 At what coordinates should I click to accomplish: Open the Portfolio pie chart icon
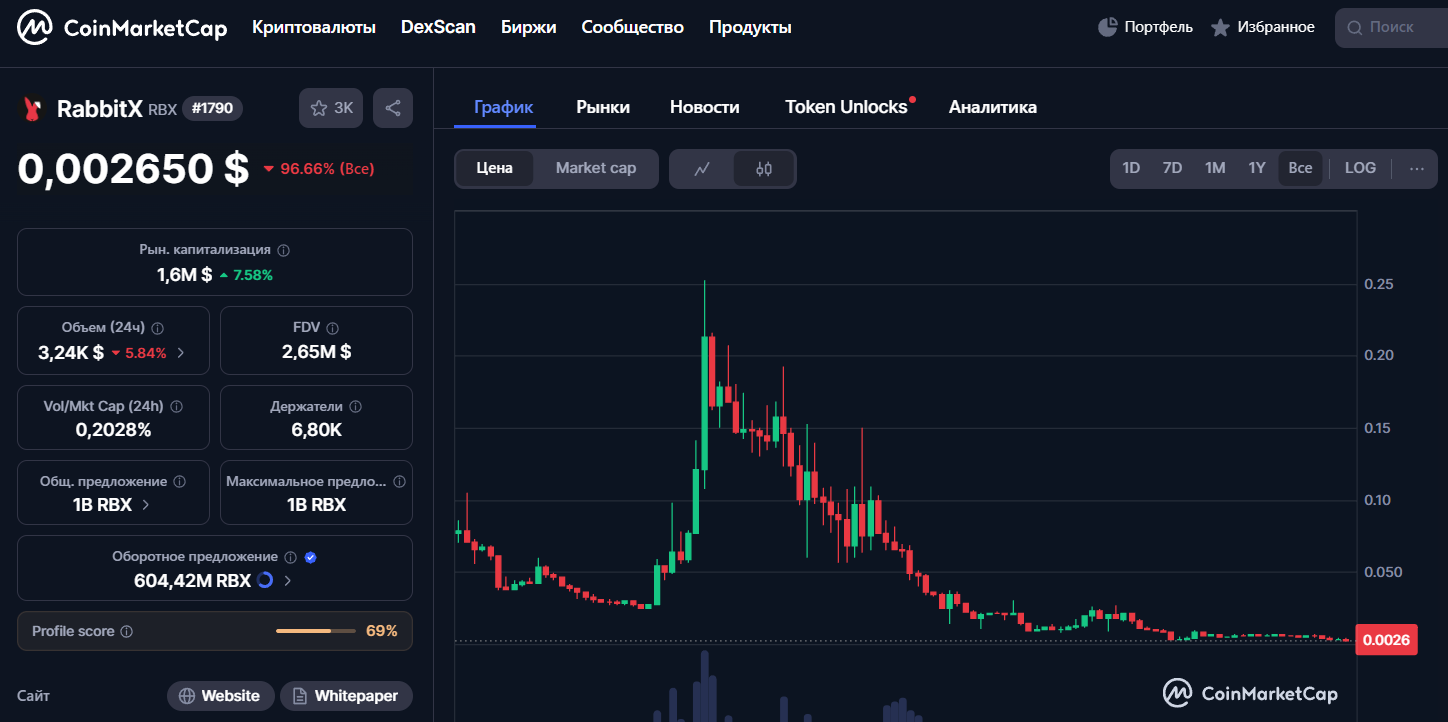click(1107, 27)
